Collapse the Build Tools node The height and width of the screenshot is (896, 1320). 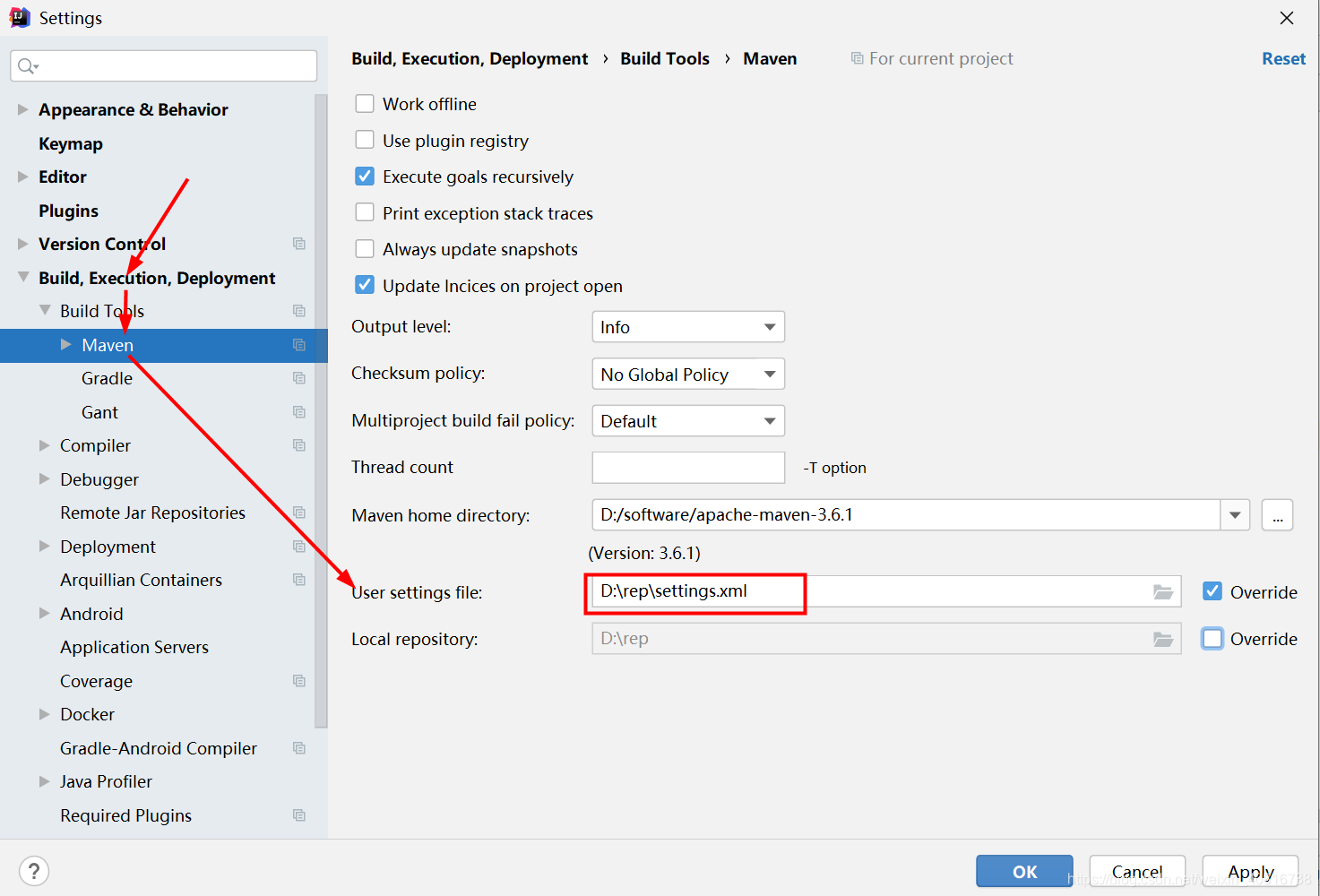click(x=45, y=310)
